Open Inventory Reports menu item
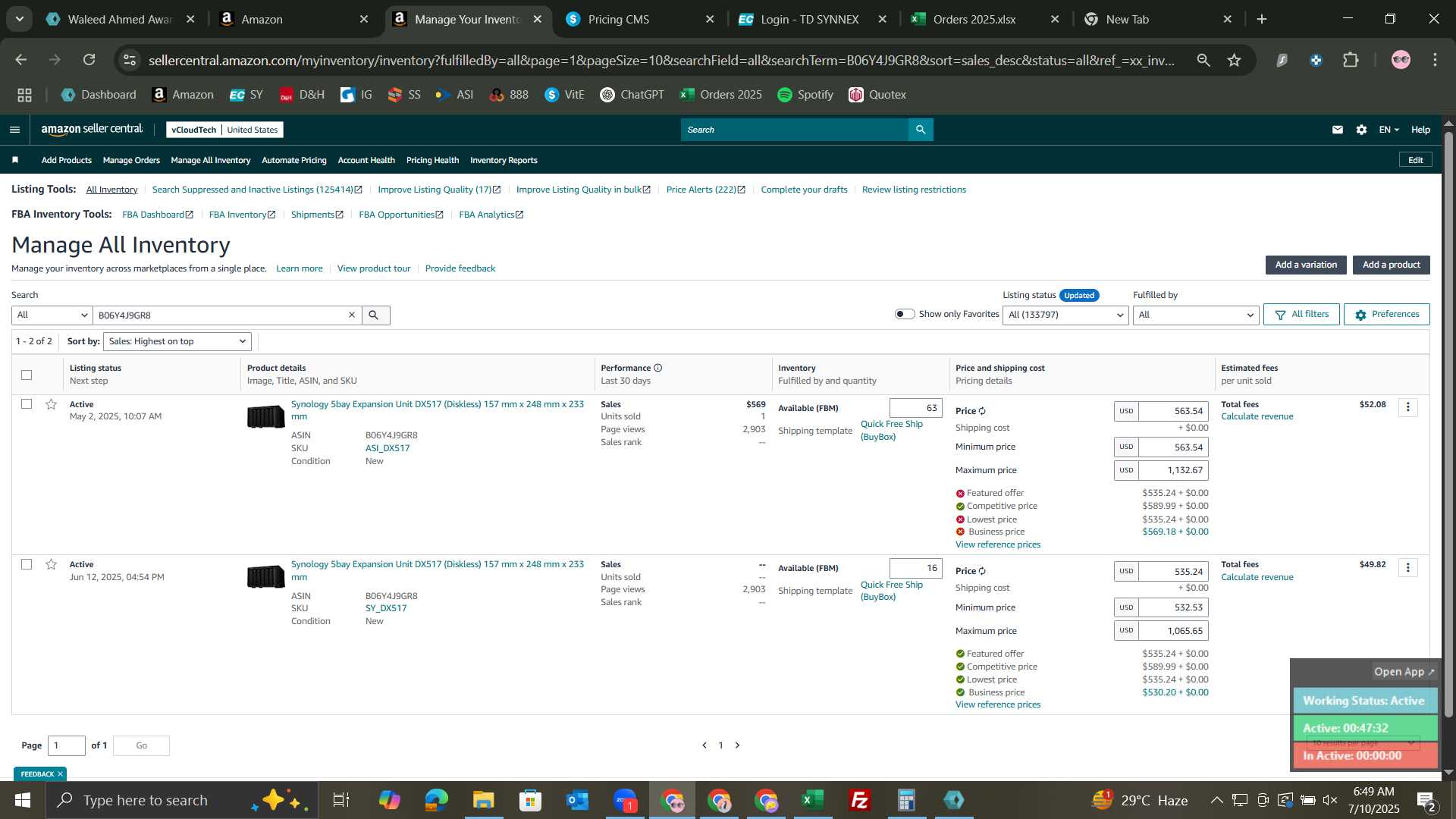The width and height of the screenshot is (1456, 819). (x=504, y=160)
